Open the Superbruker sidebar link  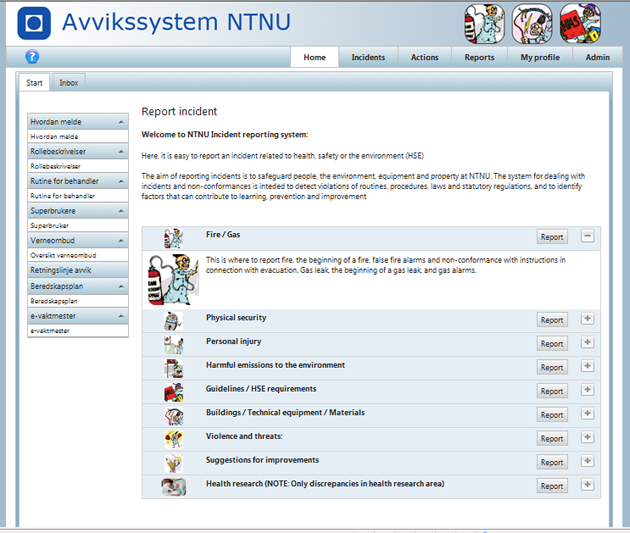click(x=78, y=226)
